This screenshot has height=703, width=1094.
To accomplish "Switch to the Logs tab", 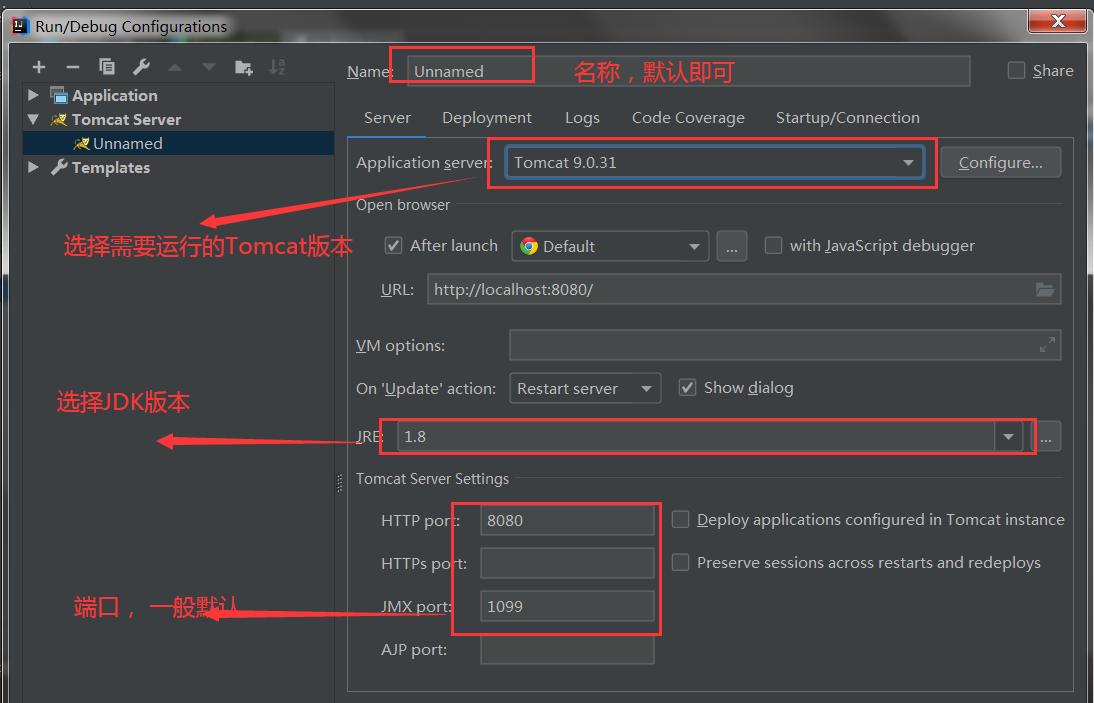I will click(583, 118).
